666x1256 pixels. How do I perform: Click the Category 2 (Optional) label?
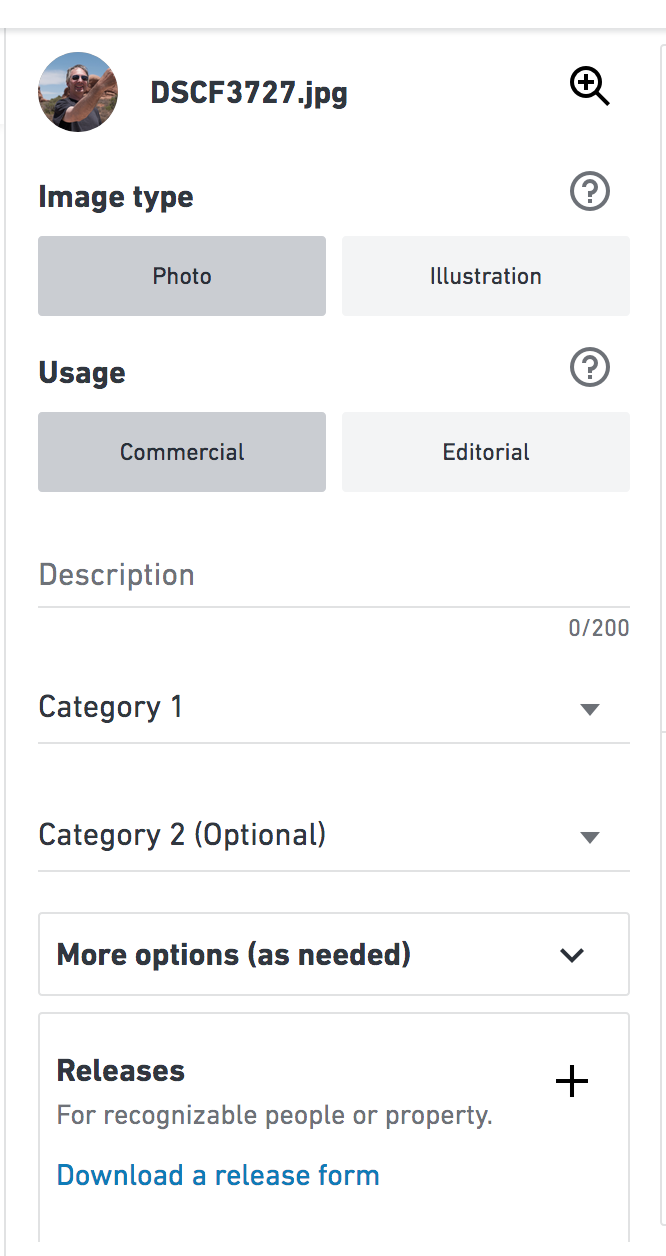pyautogui.click(x=182, y=834)
